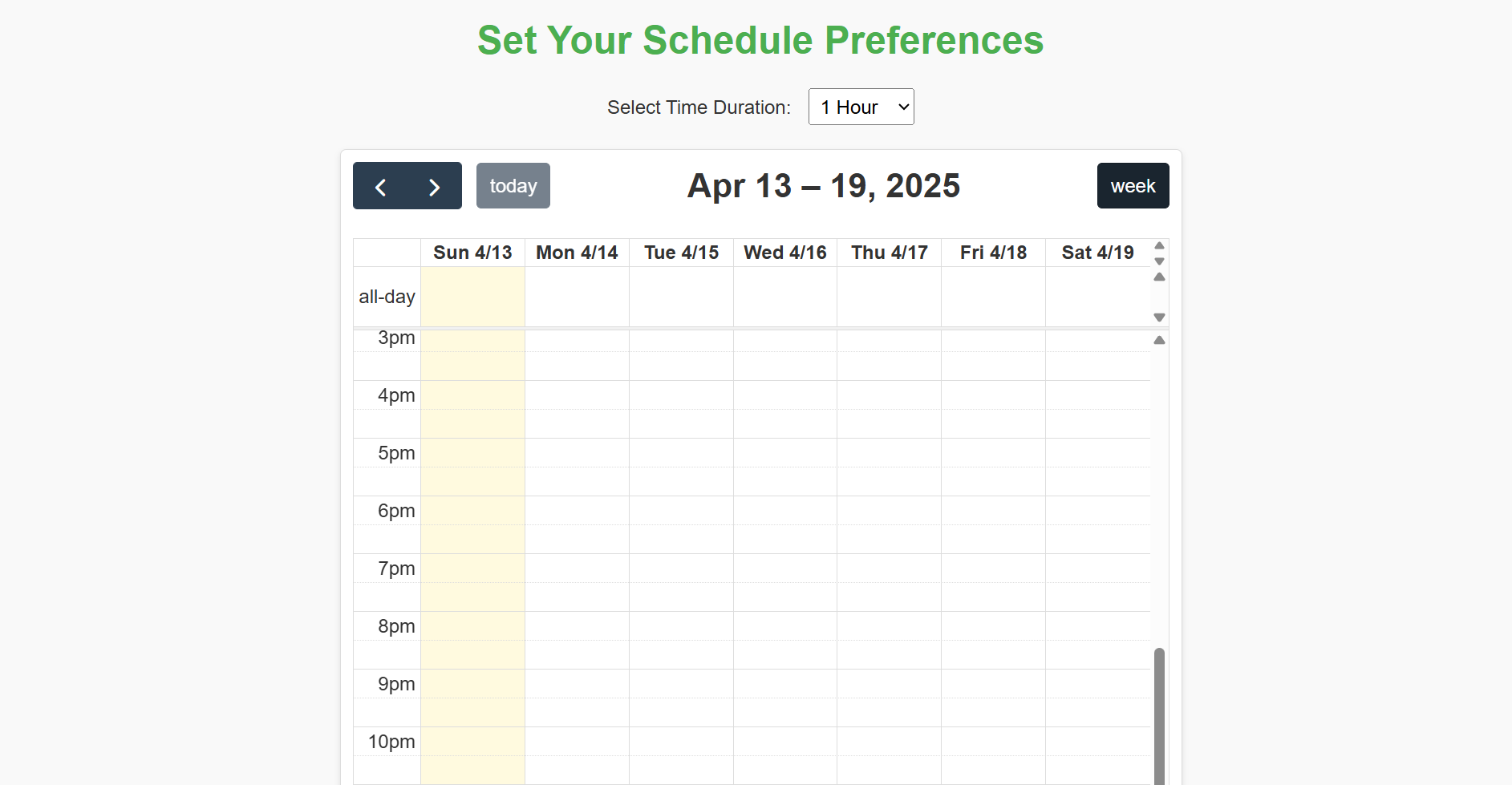Click Friday 8pm time slot
1512x785 pixels.
point(993,626)
